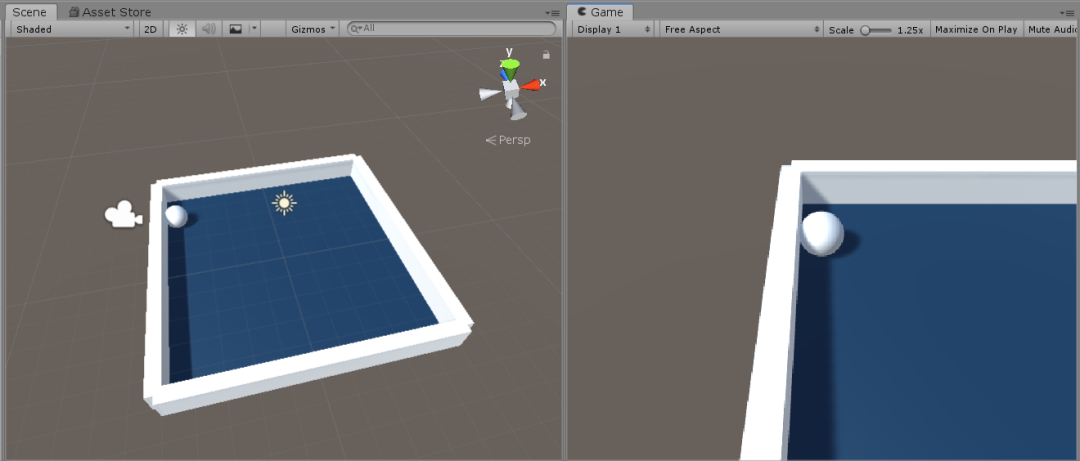Switch to the Scene tab
The width and height of the screenshot is (1080, 461).
click(29, 12)
